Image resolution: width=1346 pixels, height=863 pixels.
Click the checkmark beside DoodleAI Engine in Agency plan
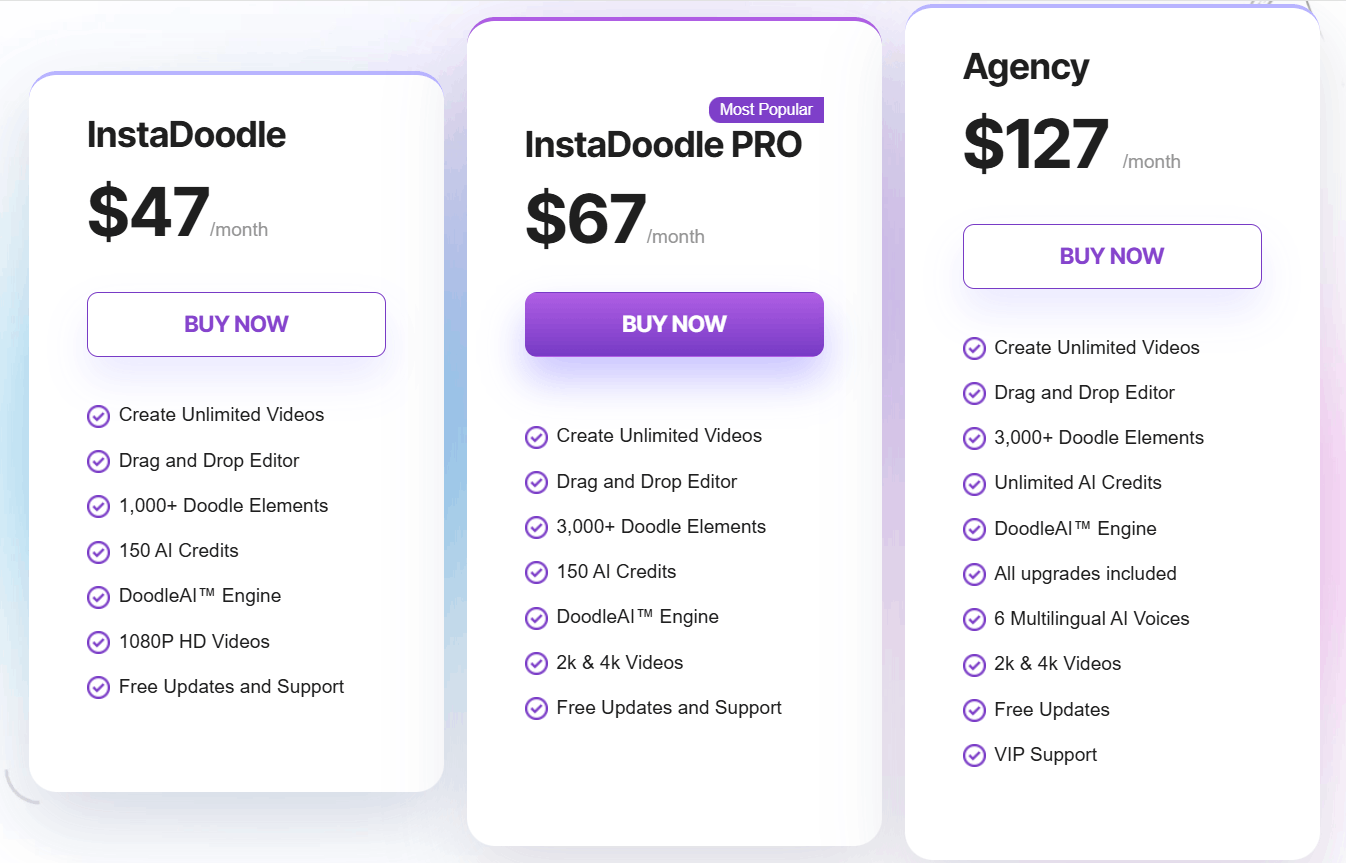tap(975, 529)
